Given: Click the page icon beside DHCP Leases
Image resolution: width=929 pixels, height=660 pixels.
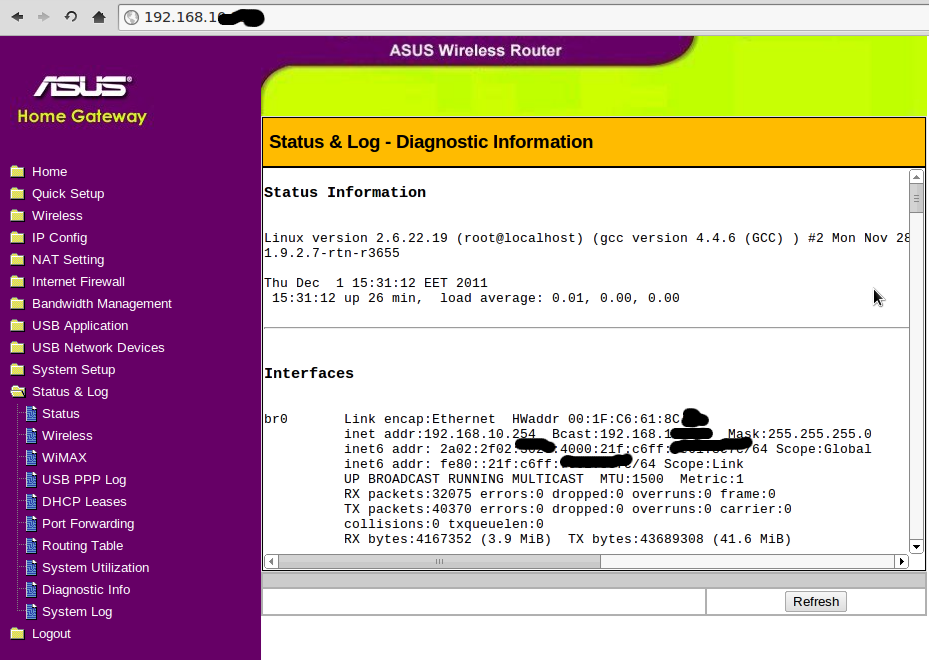Looking at the screenshot, I should (31, 502).
